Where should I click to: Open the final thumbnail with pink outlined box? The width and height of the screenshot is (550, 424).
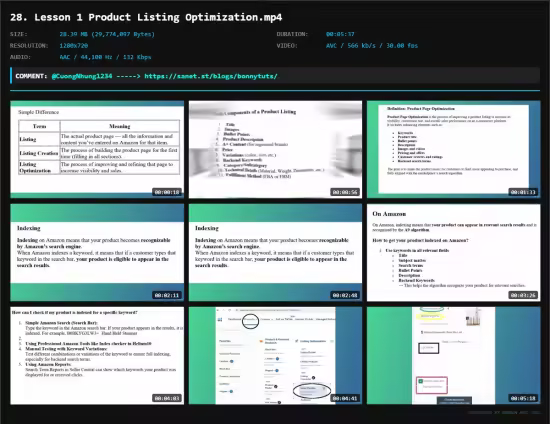[x=454, y=356]
